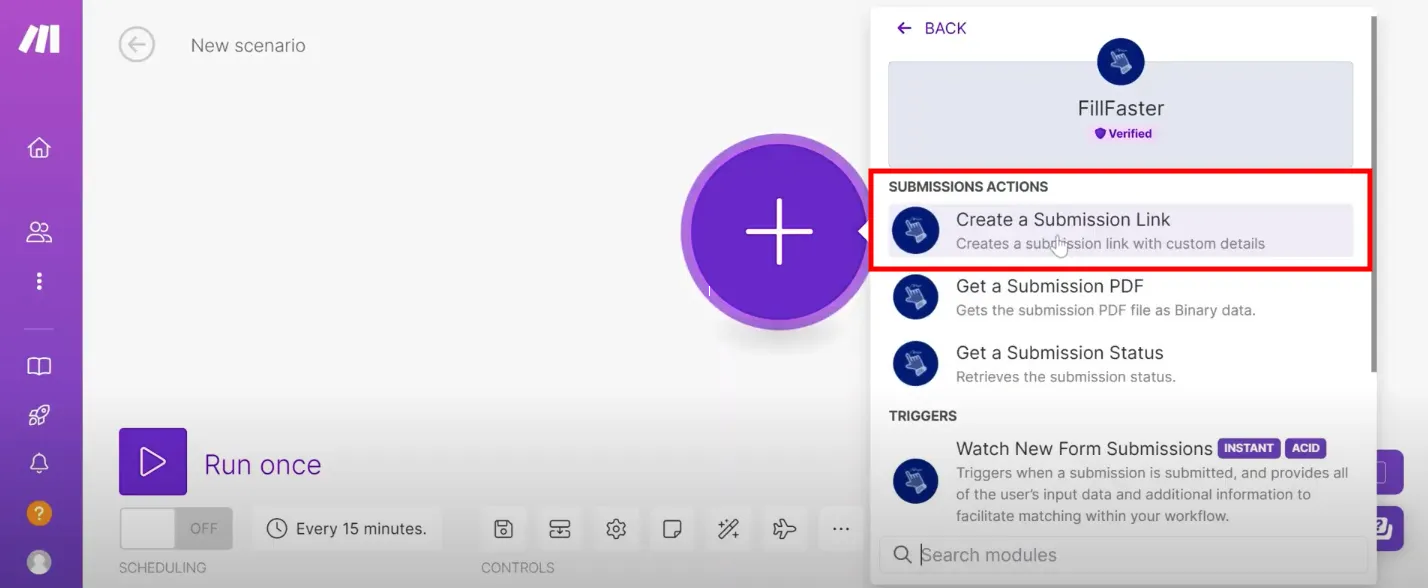This screenshot has width=1428, height=588.
Task: Open the 'Every 15 minutes.' schedule setting
Action: (347, 529)
